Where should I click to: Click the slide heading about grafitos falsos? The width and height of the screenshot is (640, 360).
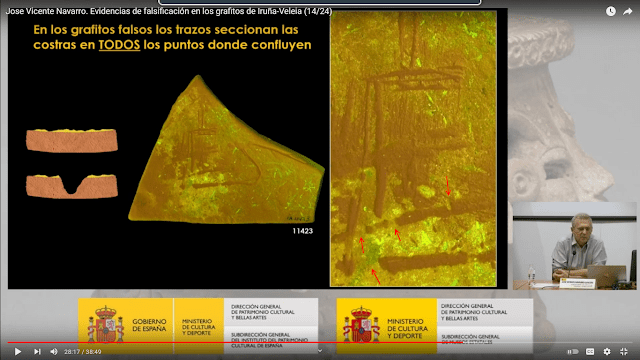pos(172,37)
